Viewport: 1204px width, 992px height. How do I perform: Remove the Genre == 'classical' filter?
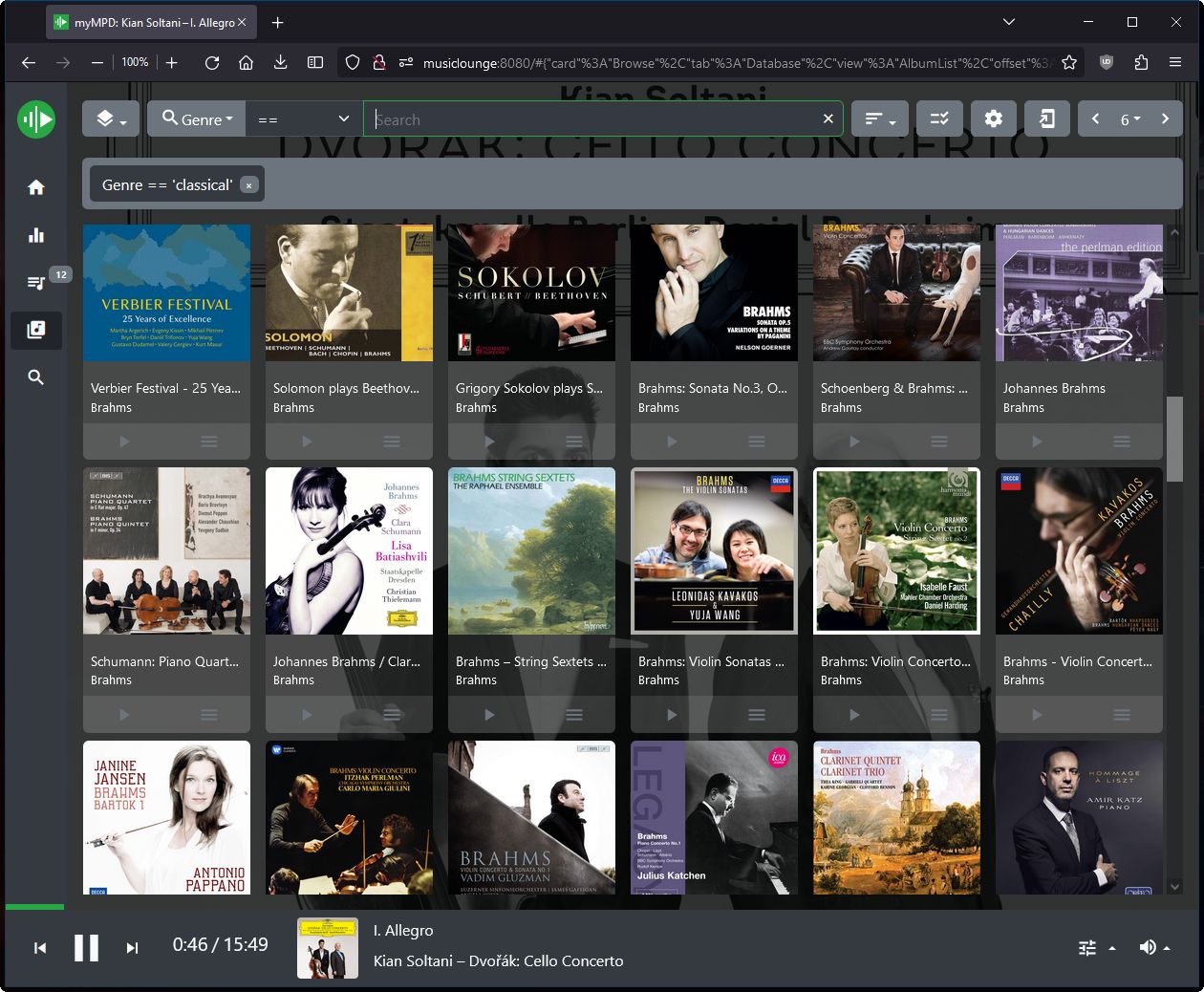248,185
